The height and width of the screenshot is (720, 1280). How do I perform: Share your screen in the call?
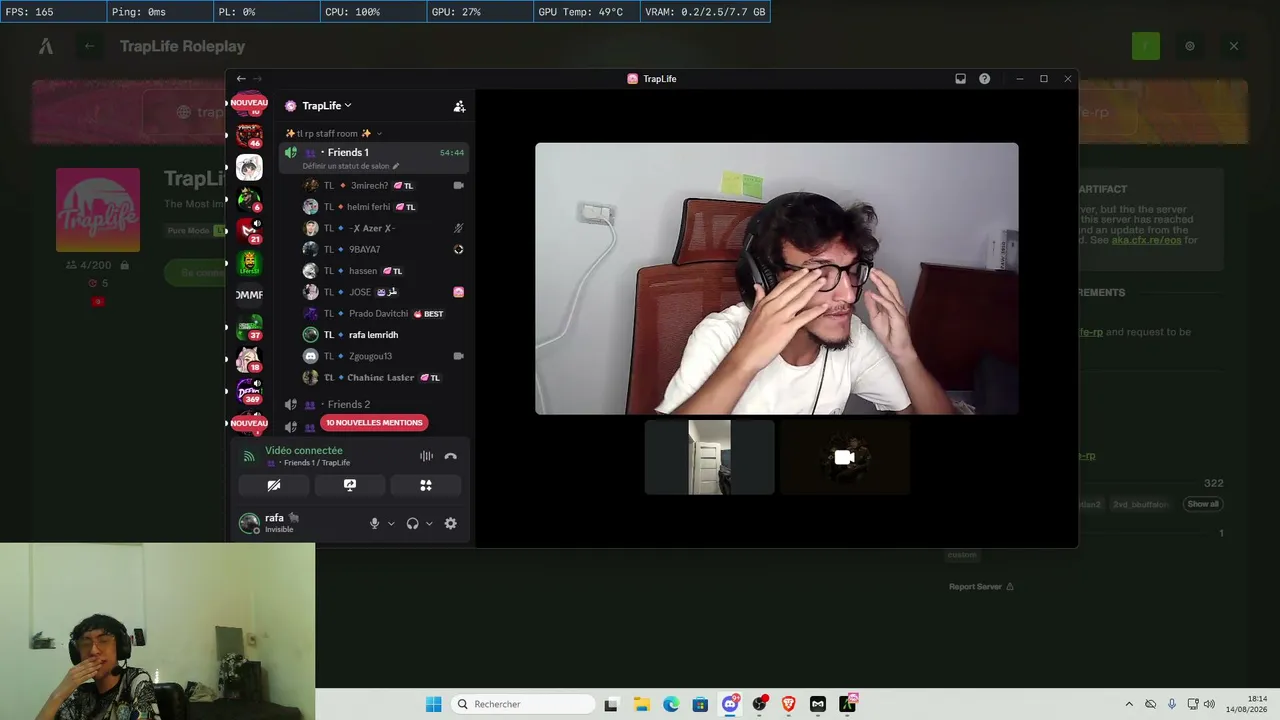pyautogui.click(x=350, y=485)
